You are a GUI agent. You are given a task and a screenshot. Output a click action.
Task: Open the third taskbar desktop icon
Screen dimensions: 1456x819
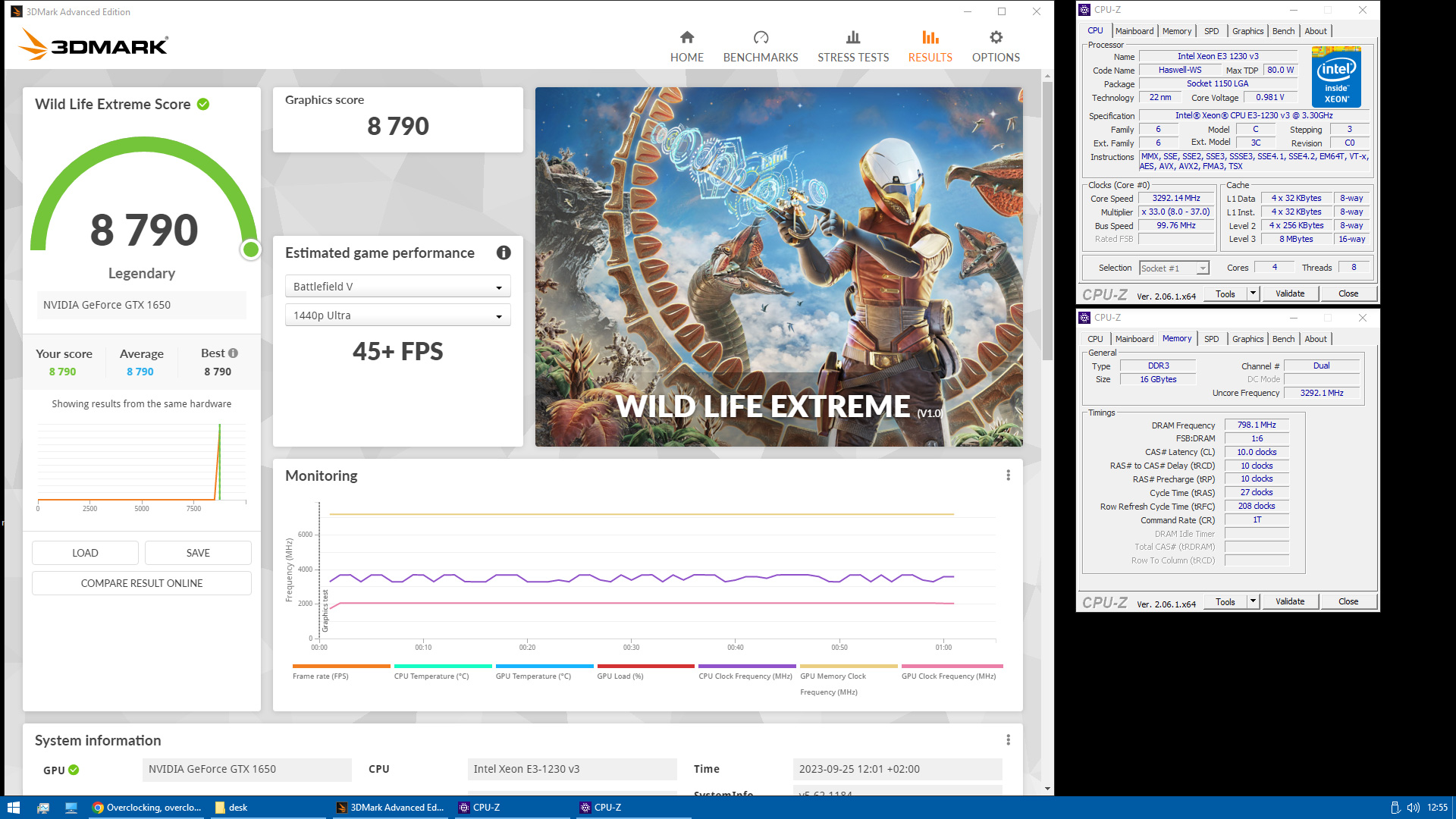click(x=71, y=808)
